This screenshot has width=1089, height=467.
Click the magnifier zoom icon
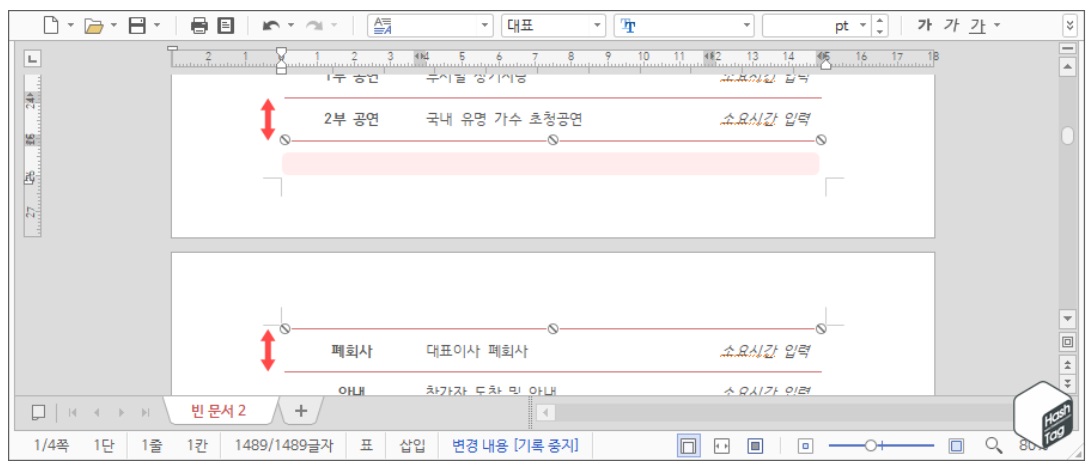click(995, 445)
